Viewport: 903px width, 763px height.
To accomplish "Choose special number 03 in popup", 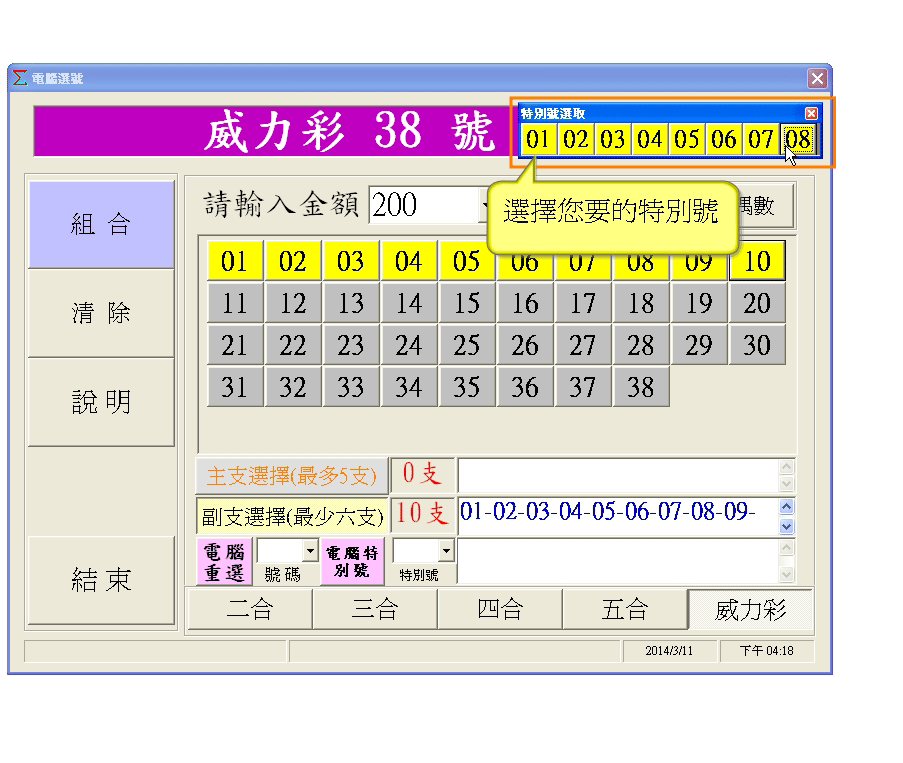I will (612, 139).
